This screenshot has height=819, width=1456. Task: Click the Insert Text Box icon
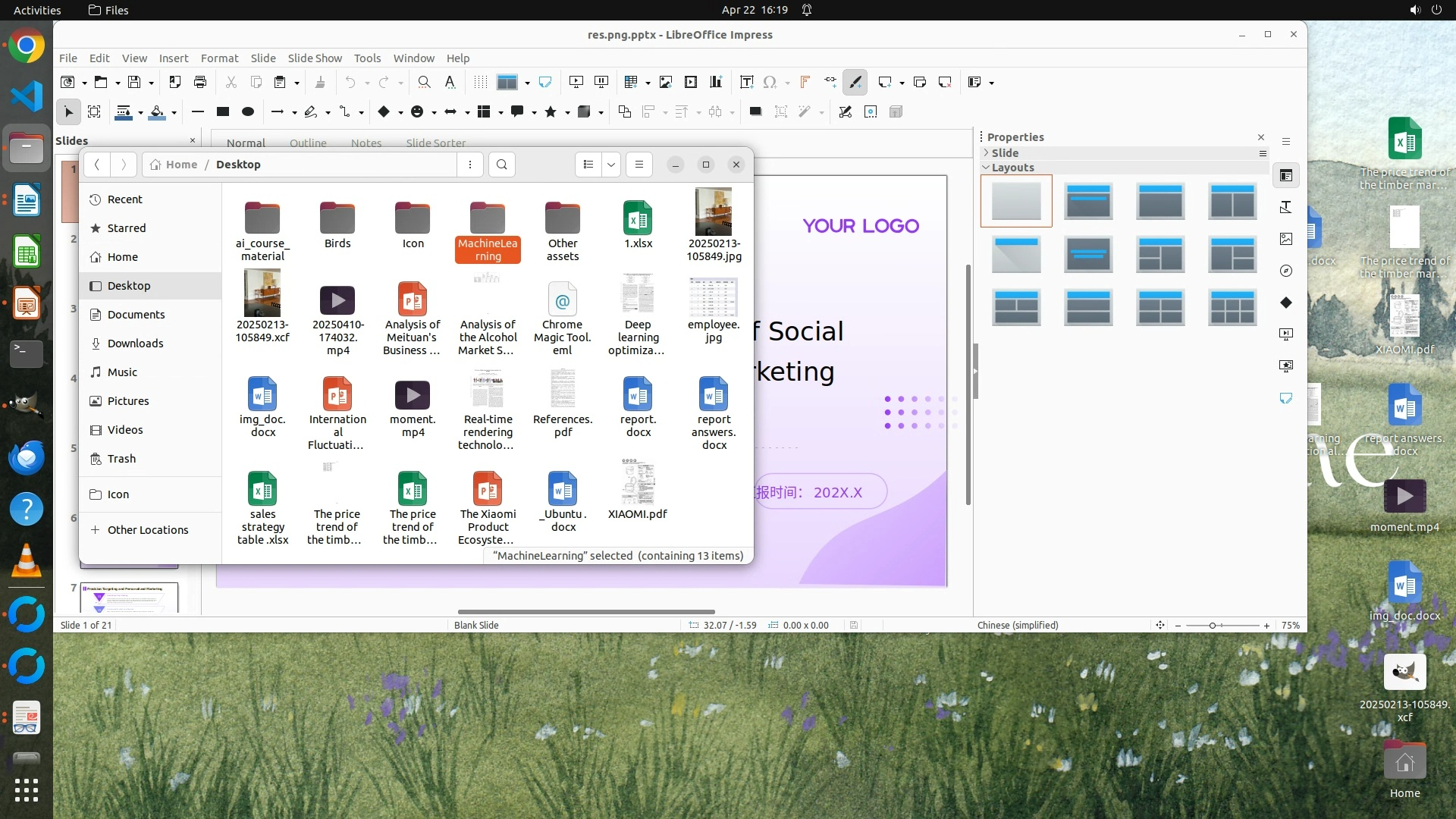click(746, 82)
